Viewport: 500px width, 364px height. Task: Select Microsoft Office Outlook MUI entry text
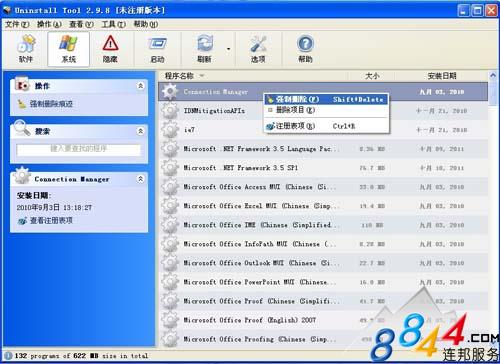coord(262,263)
